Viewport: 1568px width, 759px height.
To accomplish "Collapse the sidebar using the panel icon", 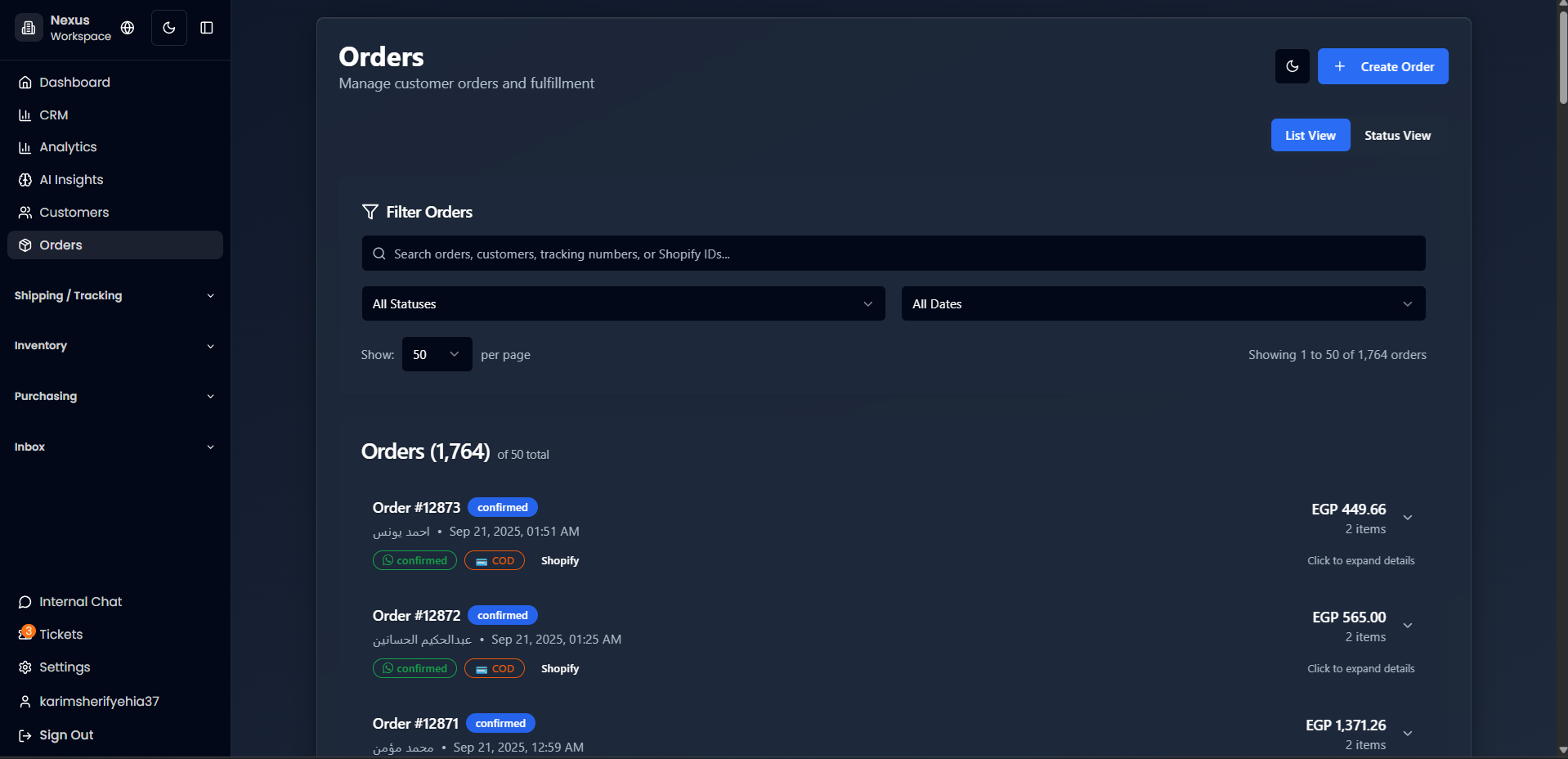I will tap(206, 27).
